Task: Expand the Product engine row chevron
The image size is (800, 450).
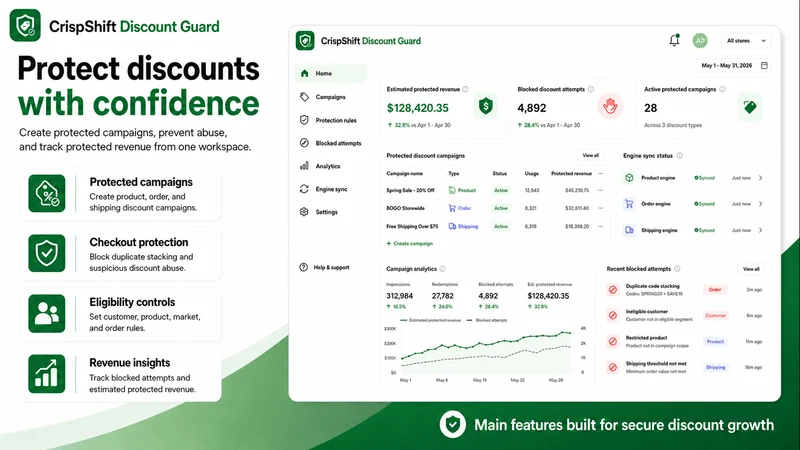Action: point(760,178)
